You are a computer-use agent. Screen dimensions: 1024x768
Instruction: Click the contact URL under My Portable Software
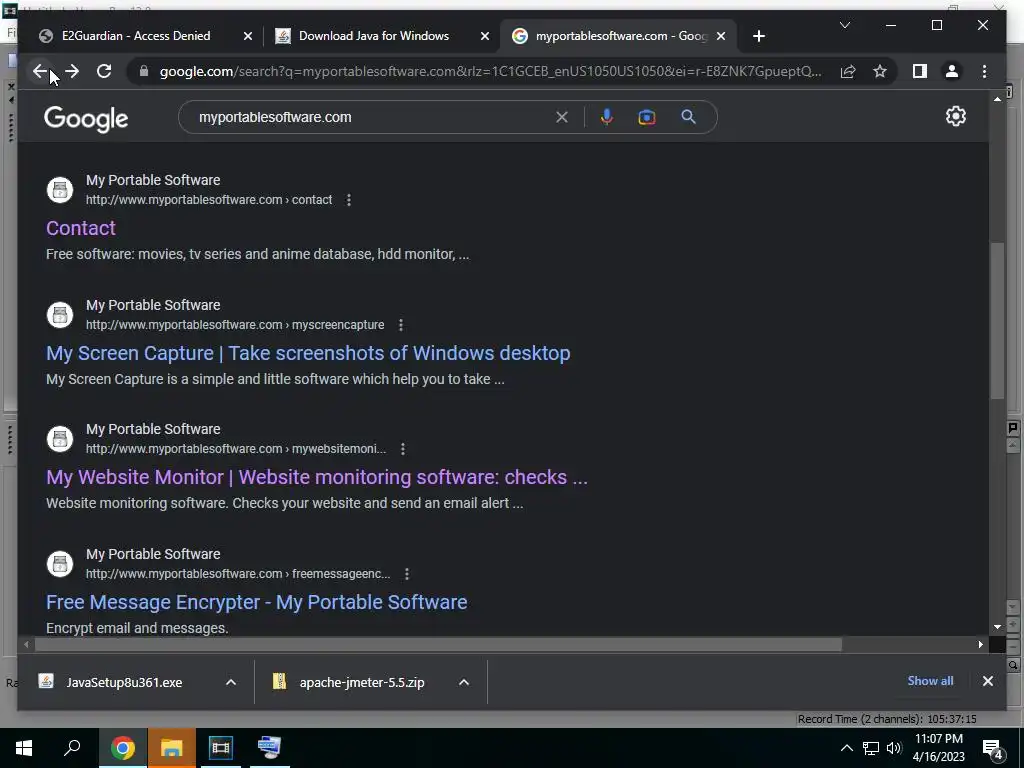pyautogui.click(x=209, y=200)
